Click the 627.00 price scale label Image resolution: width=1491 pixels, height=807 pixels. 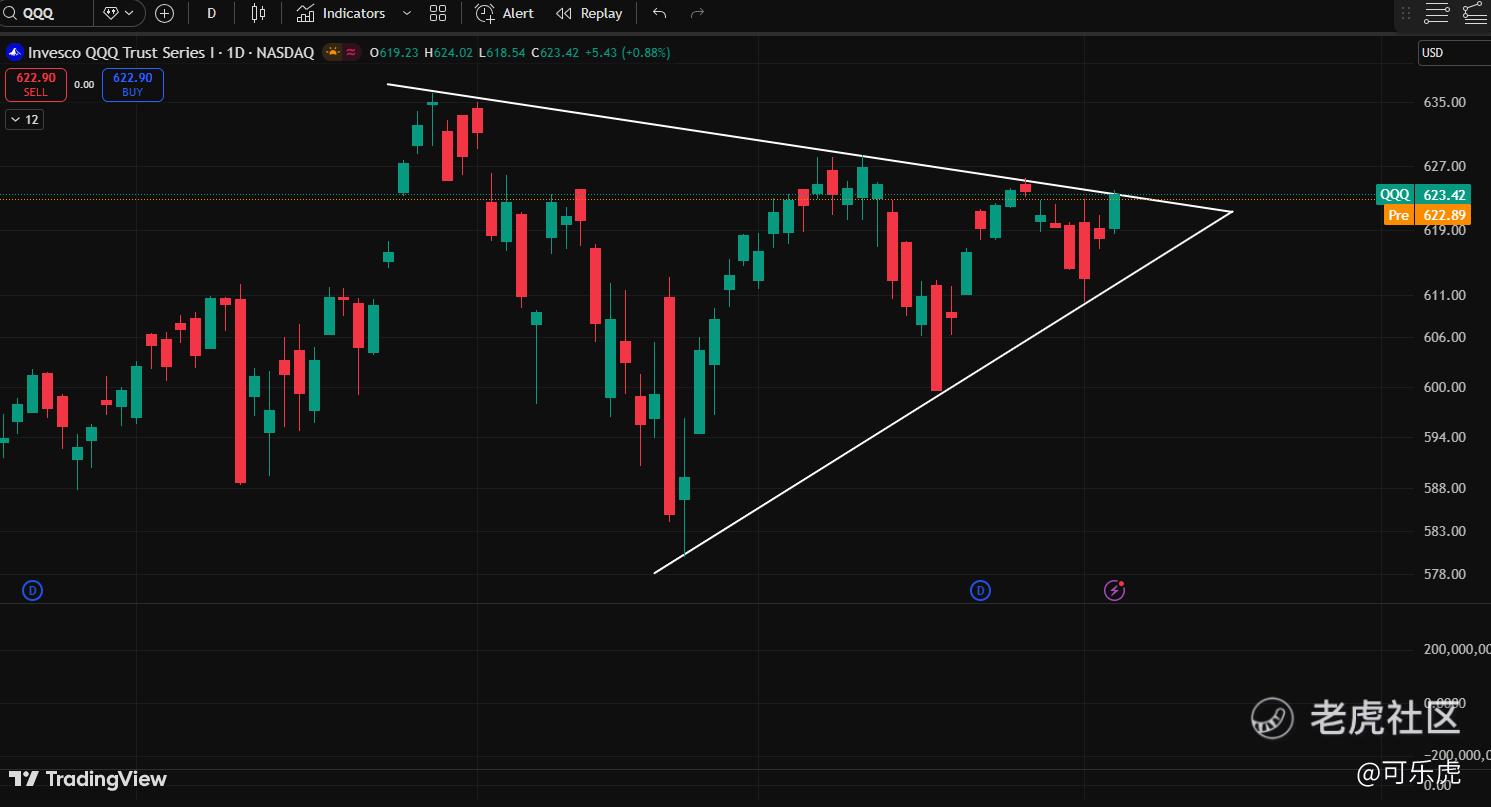point(1444,166)
